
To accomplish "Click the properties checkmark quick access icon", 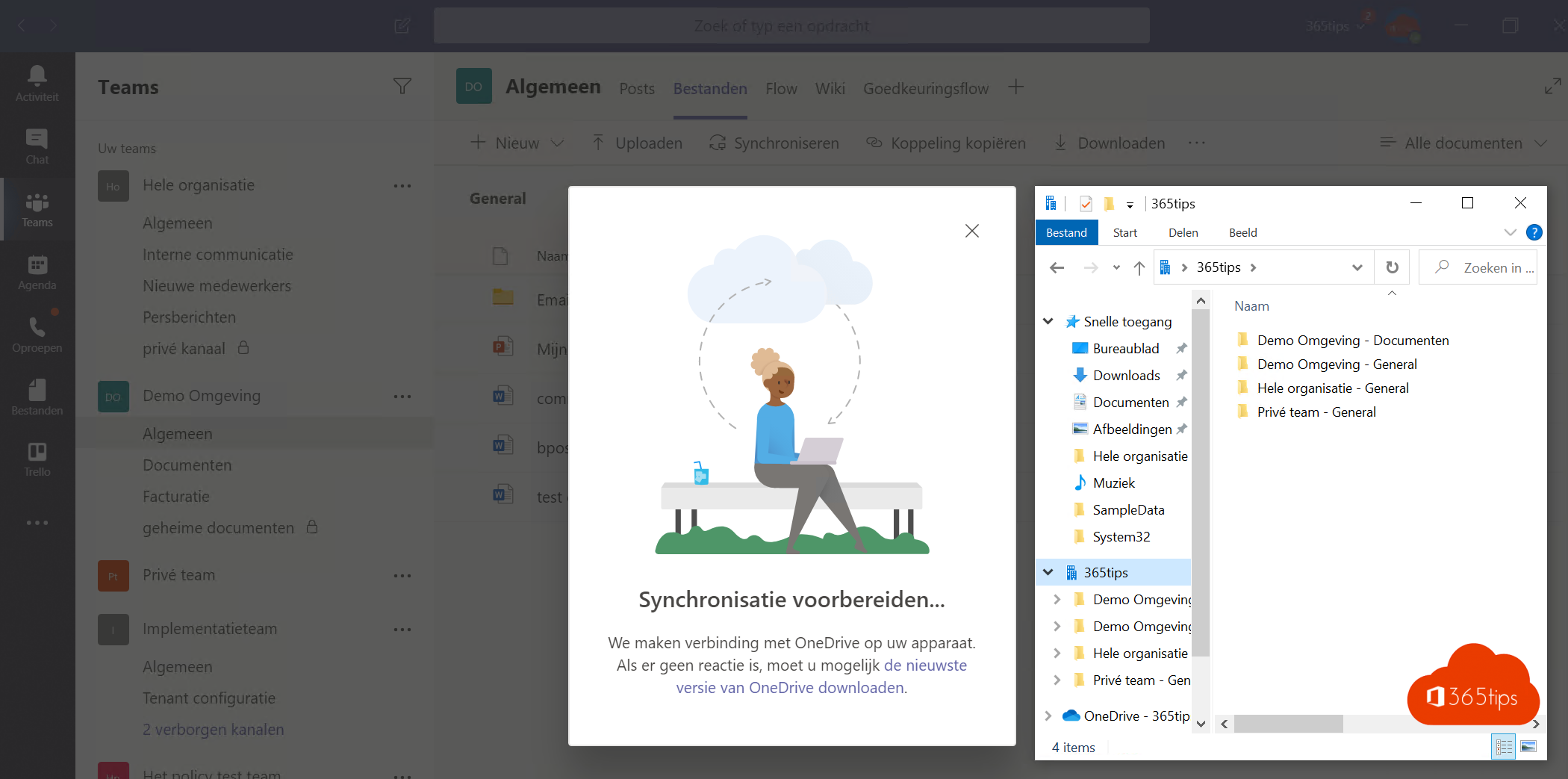I will 1086,204.
